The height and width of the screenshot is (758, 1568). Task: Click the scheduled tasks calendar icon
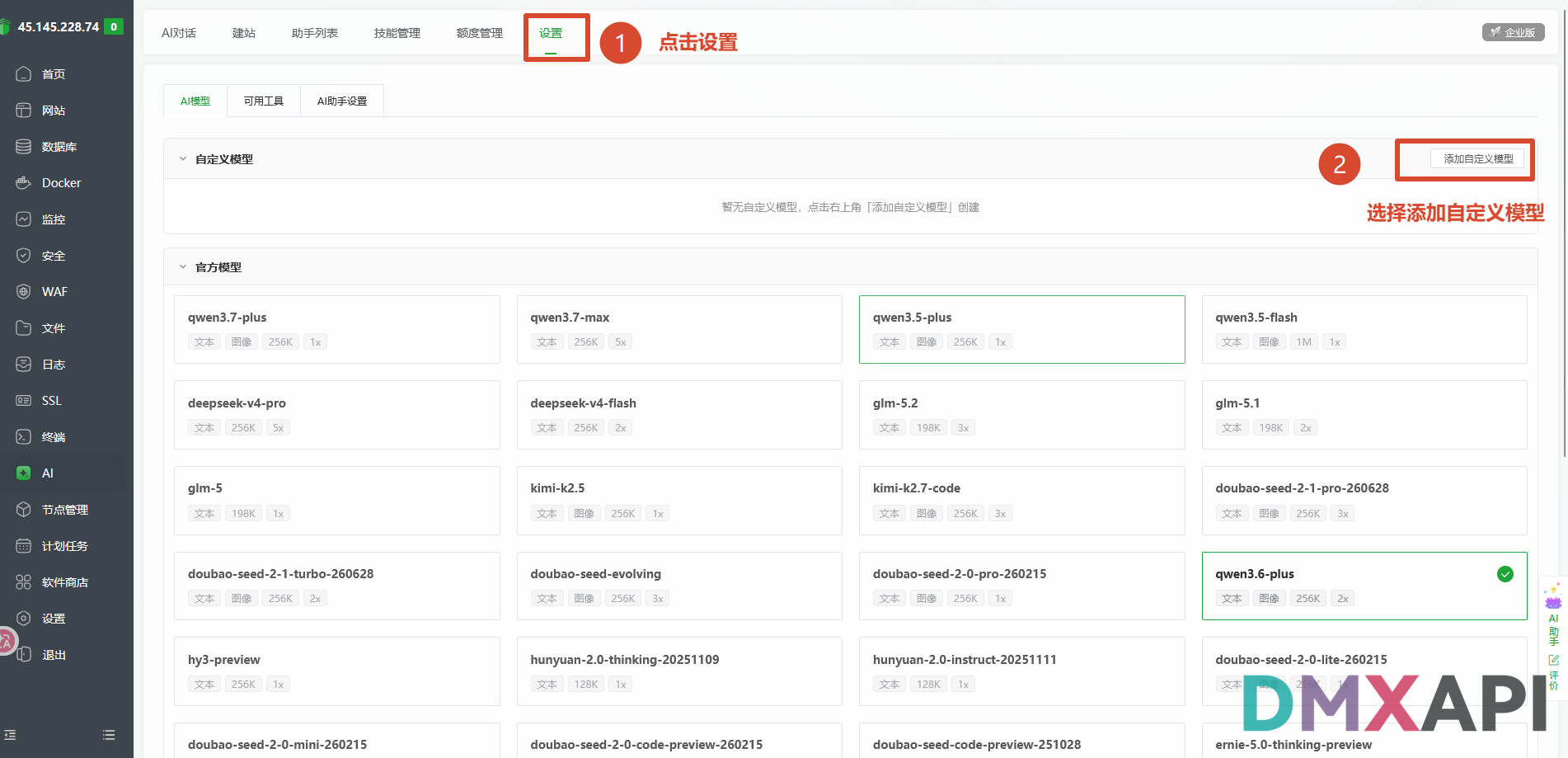(x=23, y=546)
